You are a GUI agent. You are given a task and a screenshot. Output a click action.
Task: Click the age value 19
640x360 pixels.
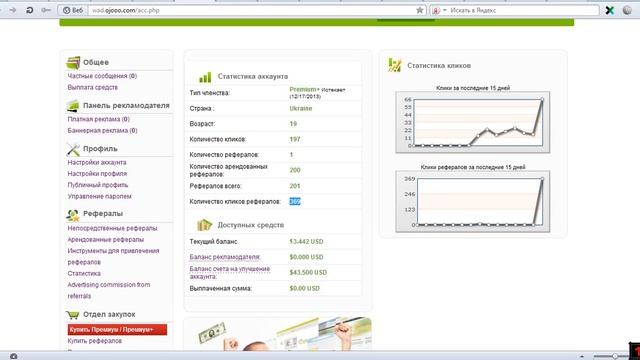pos(293,124)
